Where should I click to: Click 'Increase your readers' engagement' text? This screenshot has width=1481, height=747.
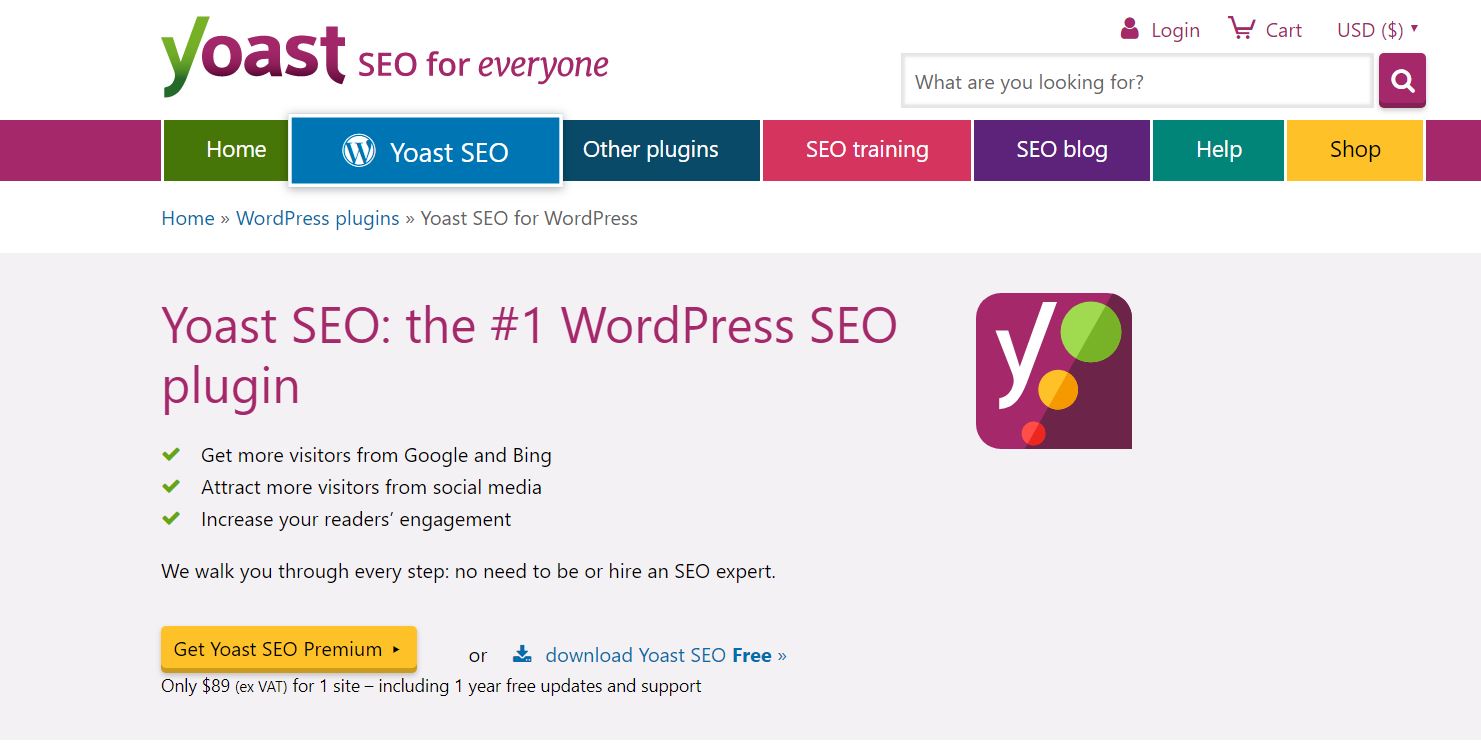click(356, 519)
